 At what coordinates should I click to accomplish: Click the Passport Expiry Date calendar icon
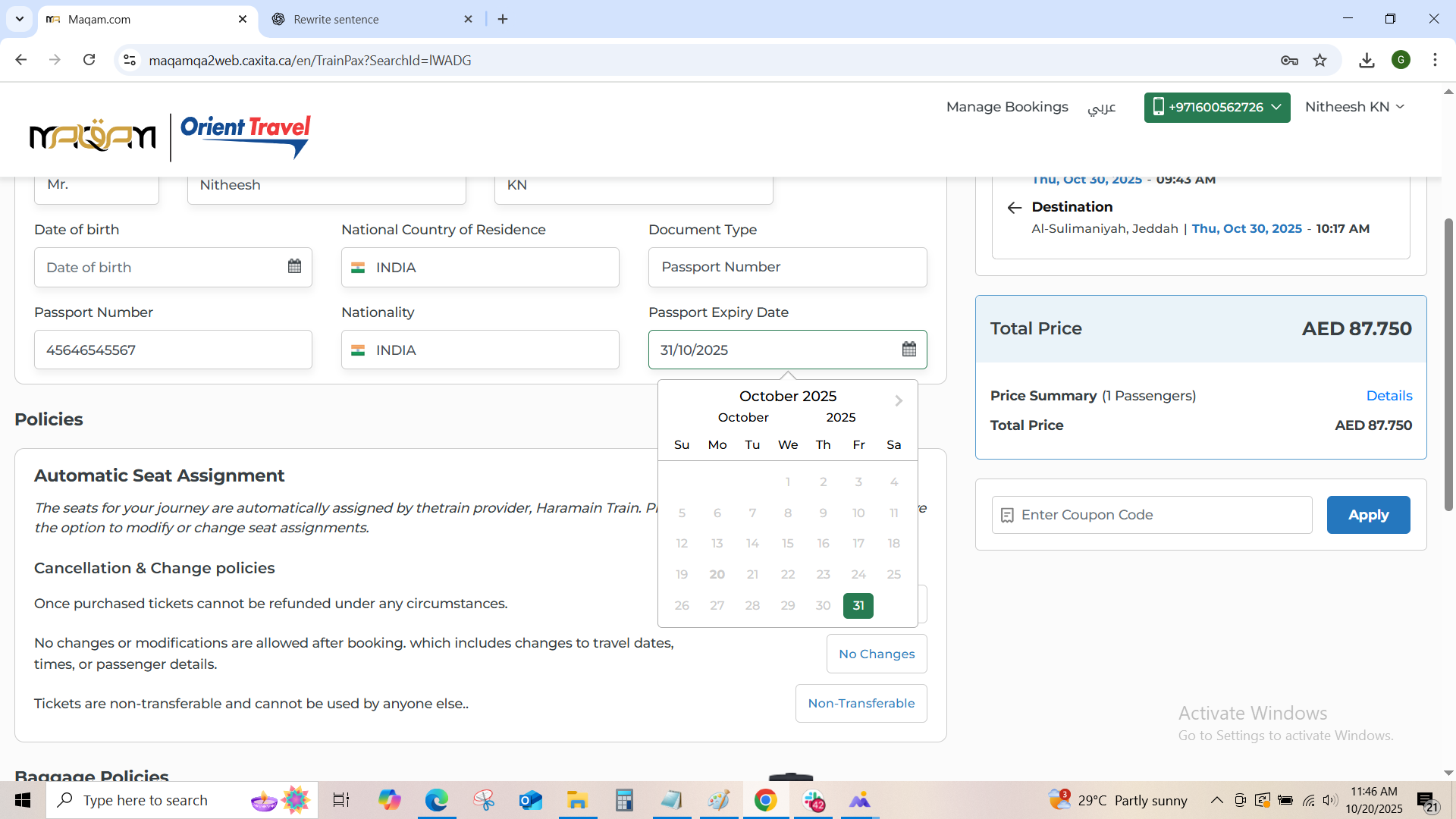[x=909, y=349]
